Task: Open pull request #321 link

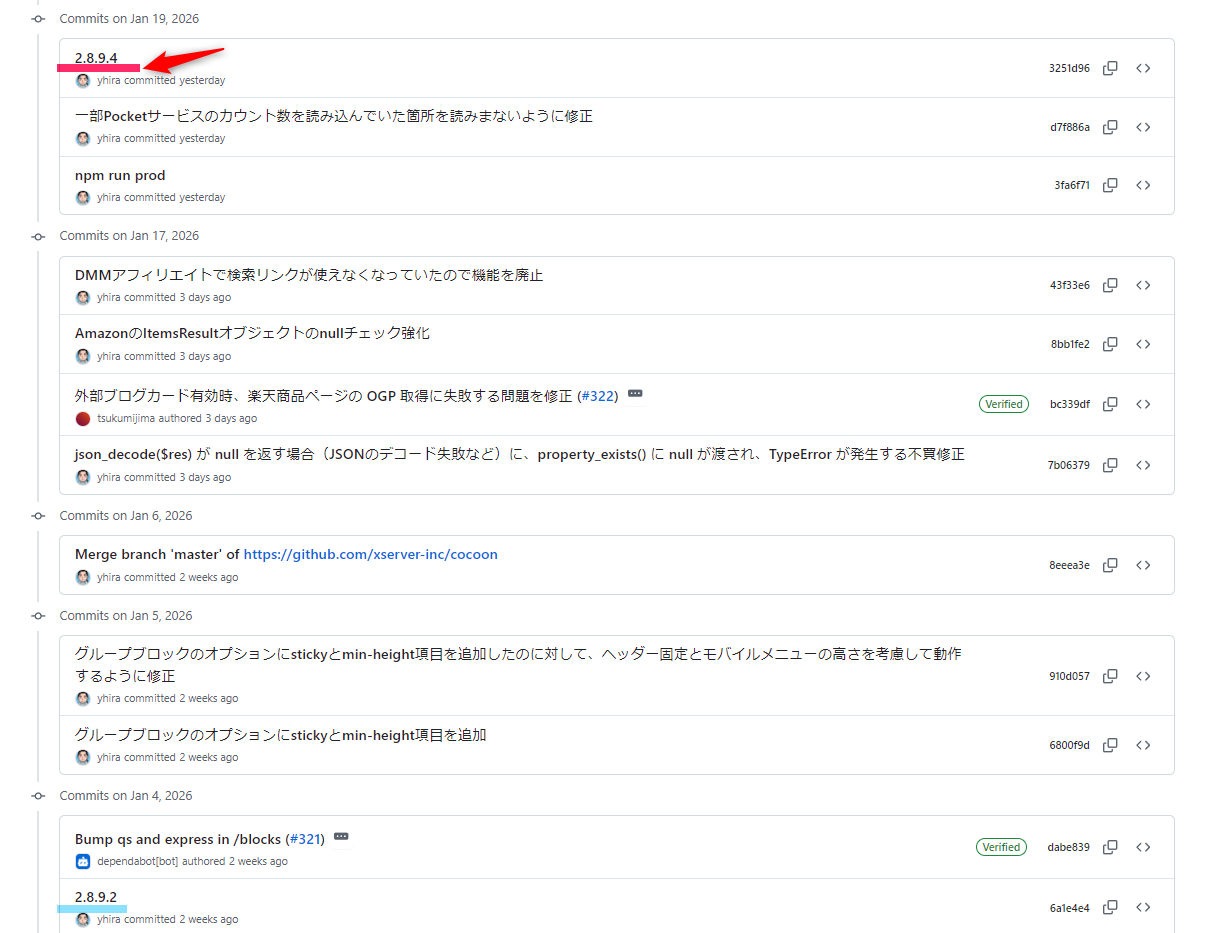Action: (305, 839)
